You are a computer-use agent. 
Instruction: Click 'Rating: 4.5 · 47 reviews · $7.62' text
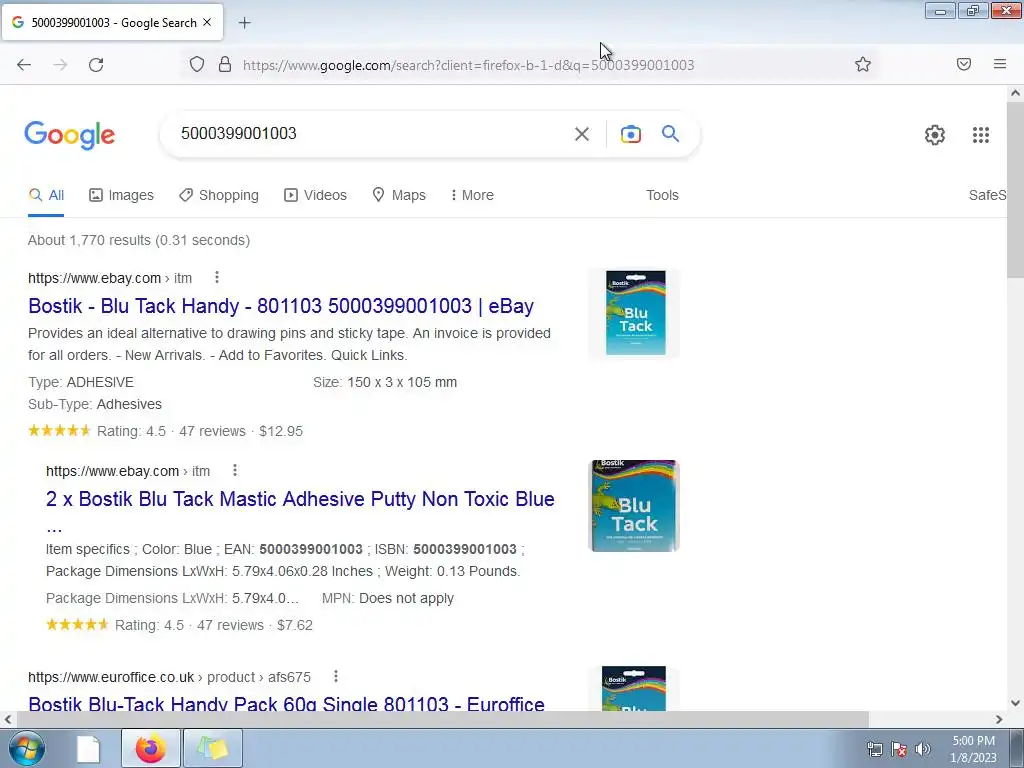click(214, 625)
